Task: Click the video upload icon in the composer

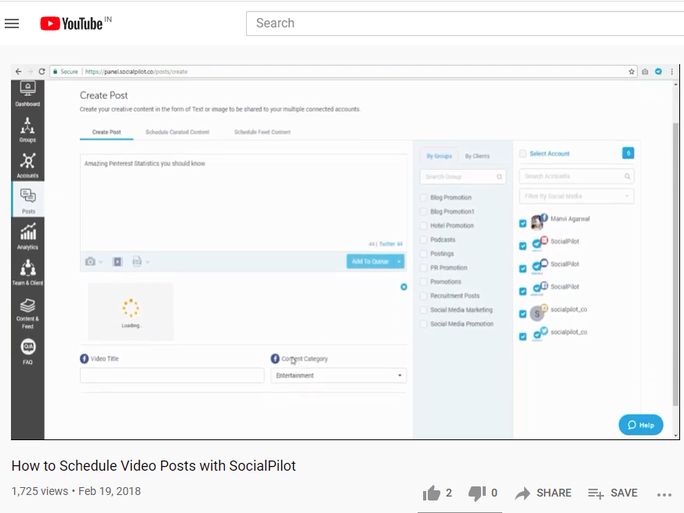Action: 117,261
